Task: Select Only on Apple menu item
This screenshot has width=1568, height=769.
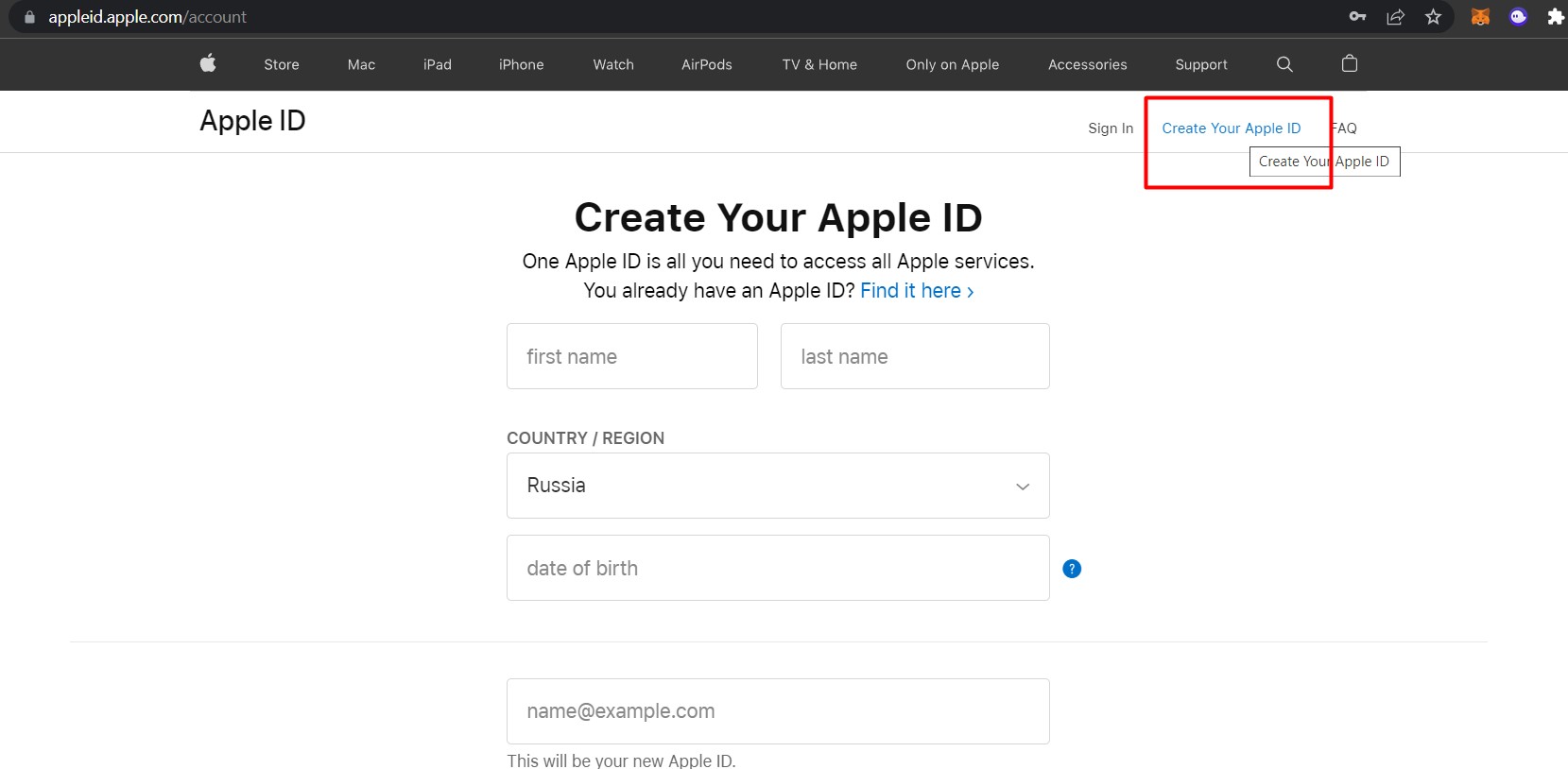Action: pyautogui.click(x=953, y=64)
